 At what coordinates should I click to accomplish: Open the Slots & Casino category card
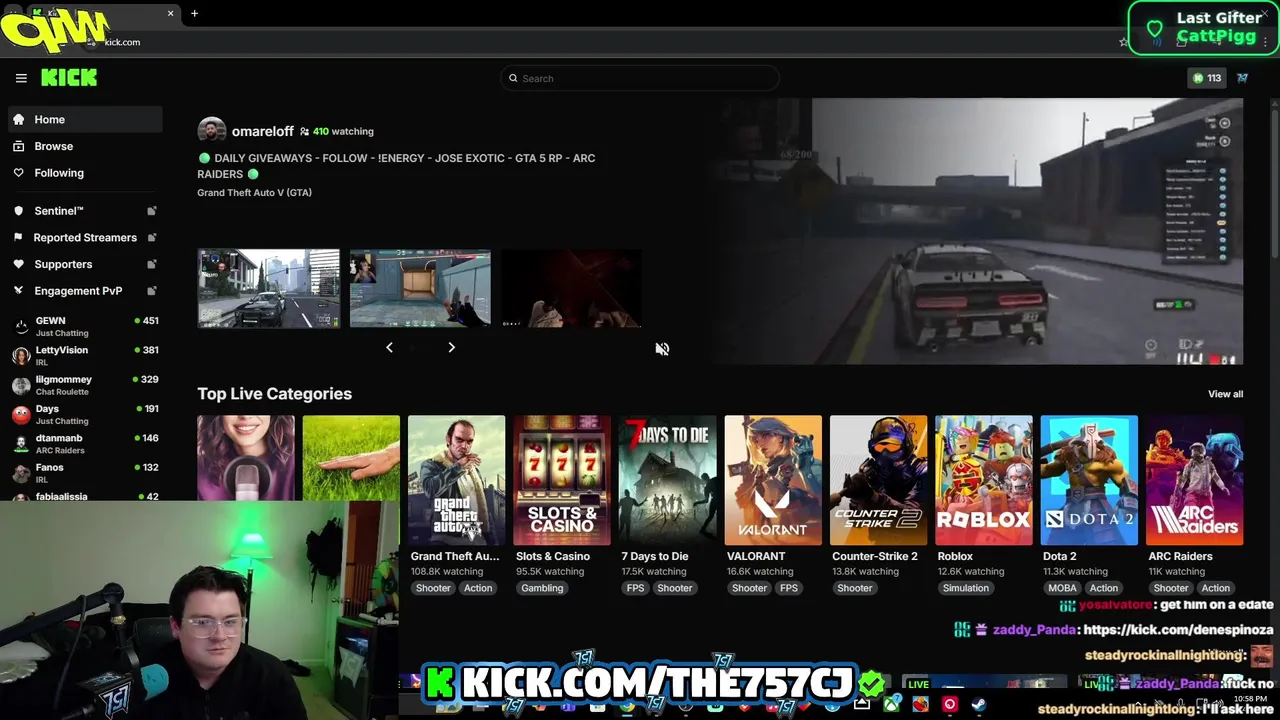[x=562, y=480]
